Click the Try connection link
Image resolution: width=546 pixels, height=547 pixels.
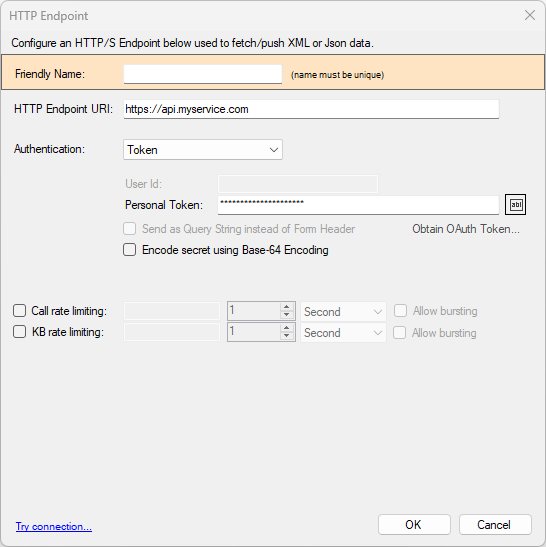coord(54,526)
